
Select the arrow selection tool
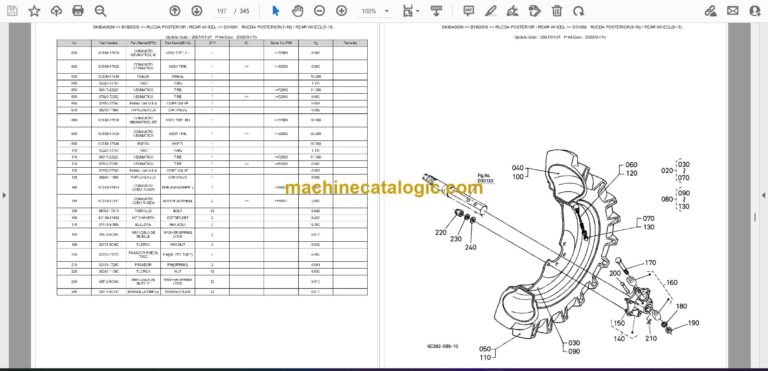276,11
